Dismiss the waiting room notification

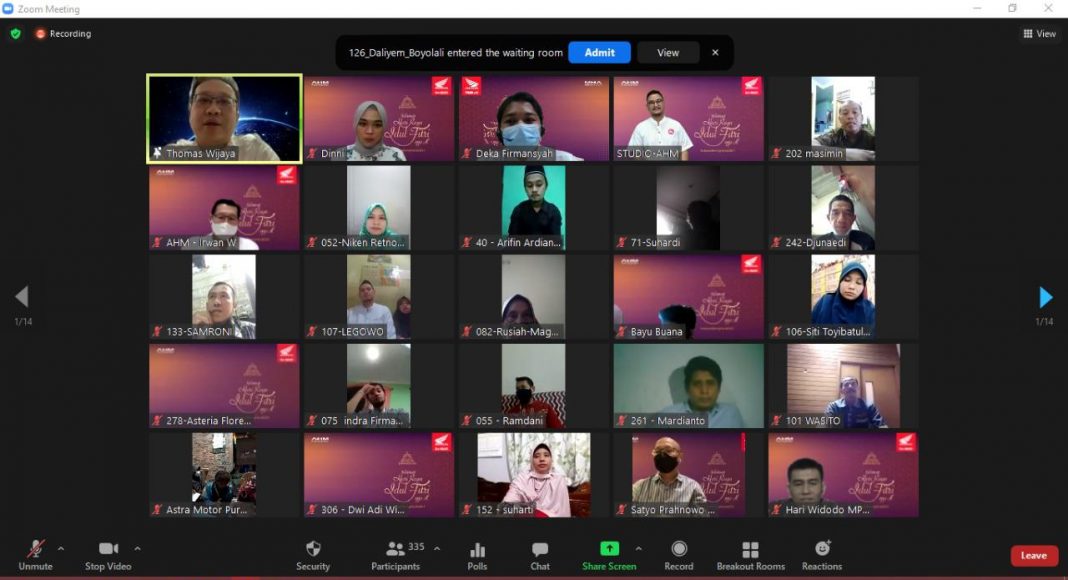click(715, 53)
